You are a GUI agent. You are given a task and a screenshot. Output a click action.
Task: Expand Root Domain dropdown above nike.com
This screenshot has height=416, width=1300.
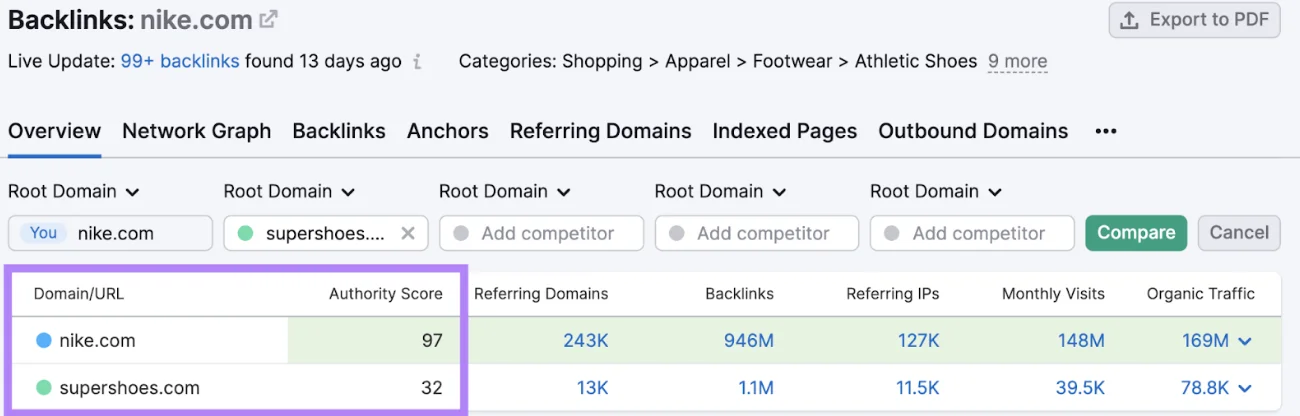(74, 191)
